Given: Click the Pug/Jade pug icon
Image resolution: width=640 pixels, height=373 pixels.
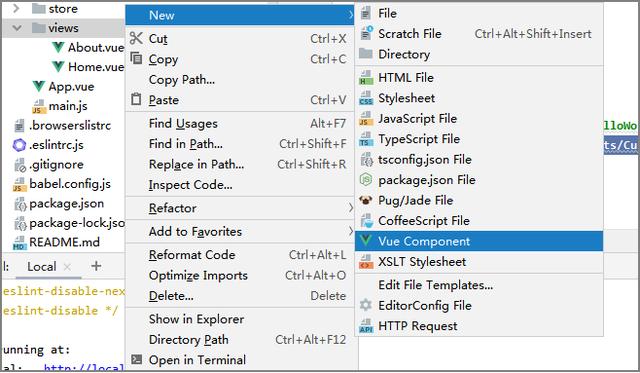Looking at the screenshot, I should (366, 200).
